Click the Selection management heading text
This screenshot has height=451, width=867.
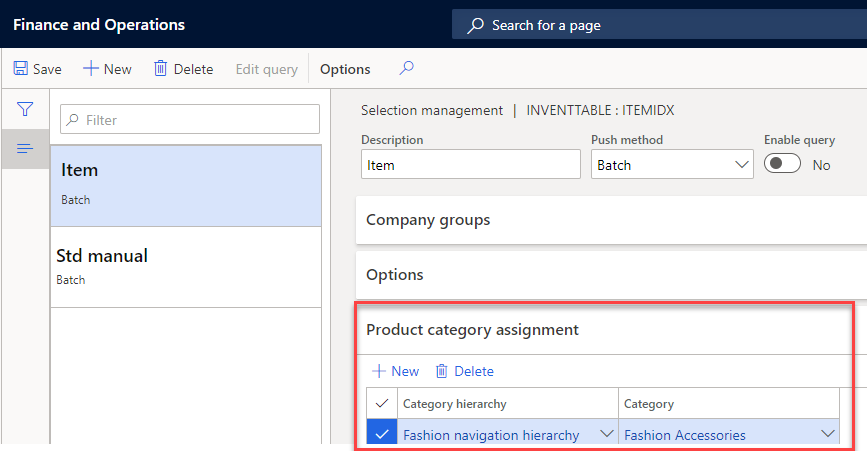click(x=432, y=111)
